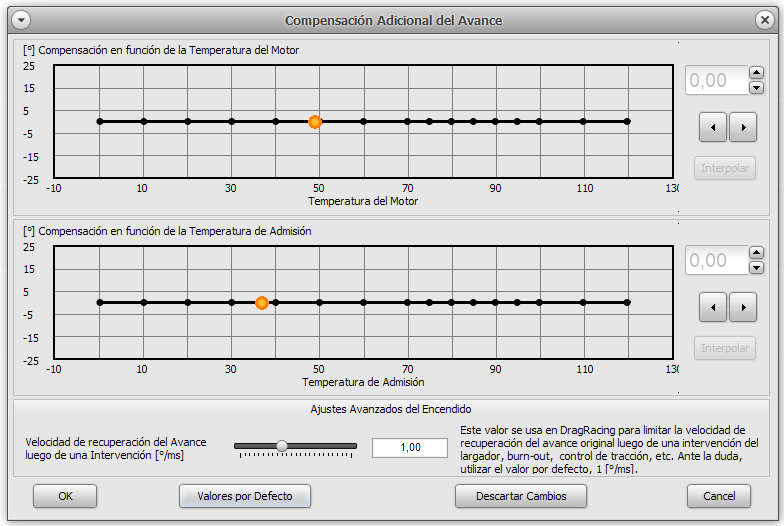Increase the motor temperature compensation value
The image size is (784, 526).
tap(756, 73)
